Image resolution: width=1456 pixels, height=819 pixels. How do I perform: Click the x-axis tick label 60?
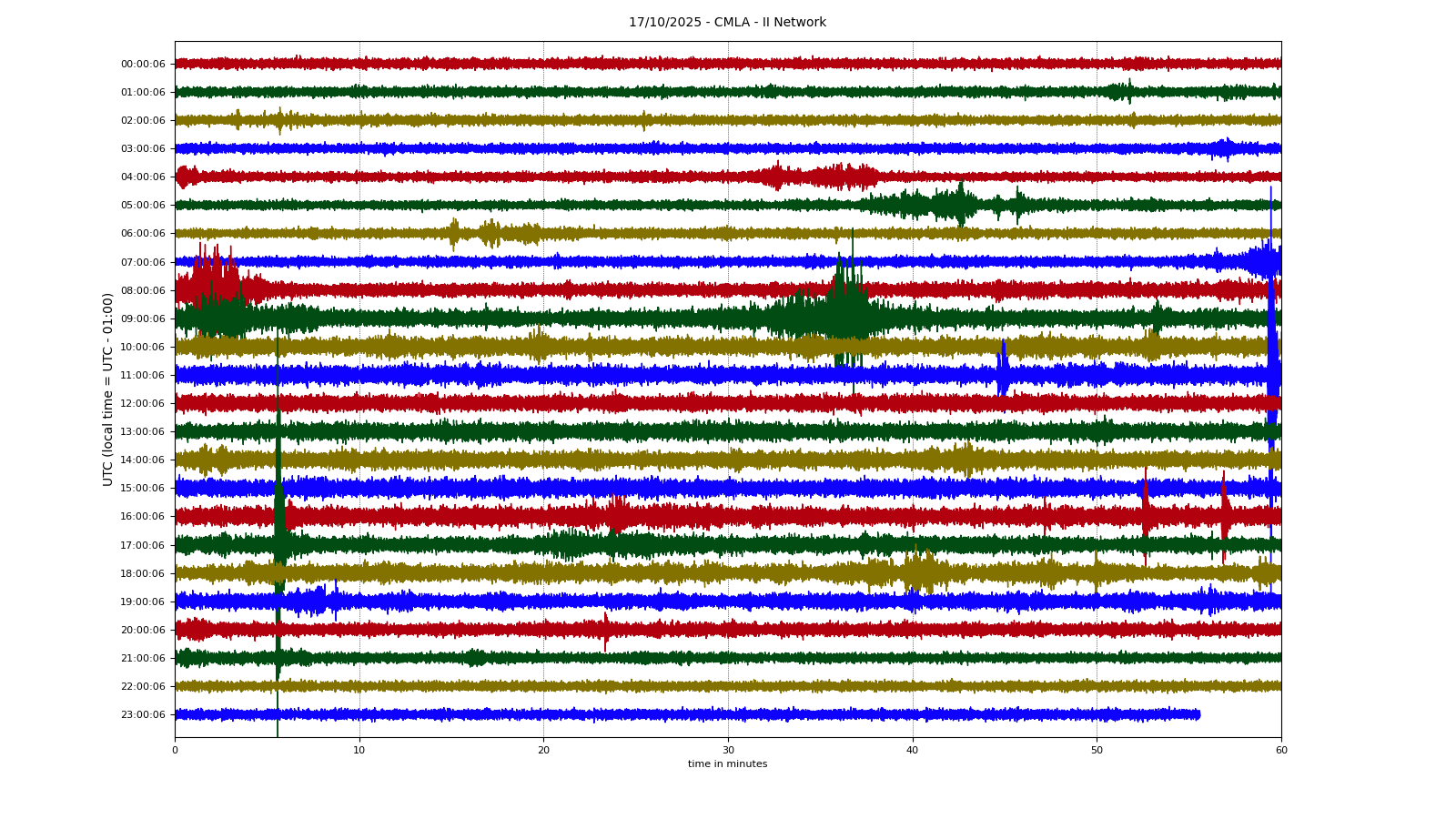point(1281,751)
